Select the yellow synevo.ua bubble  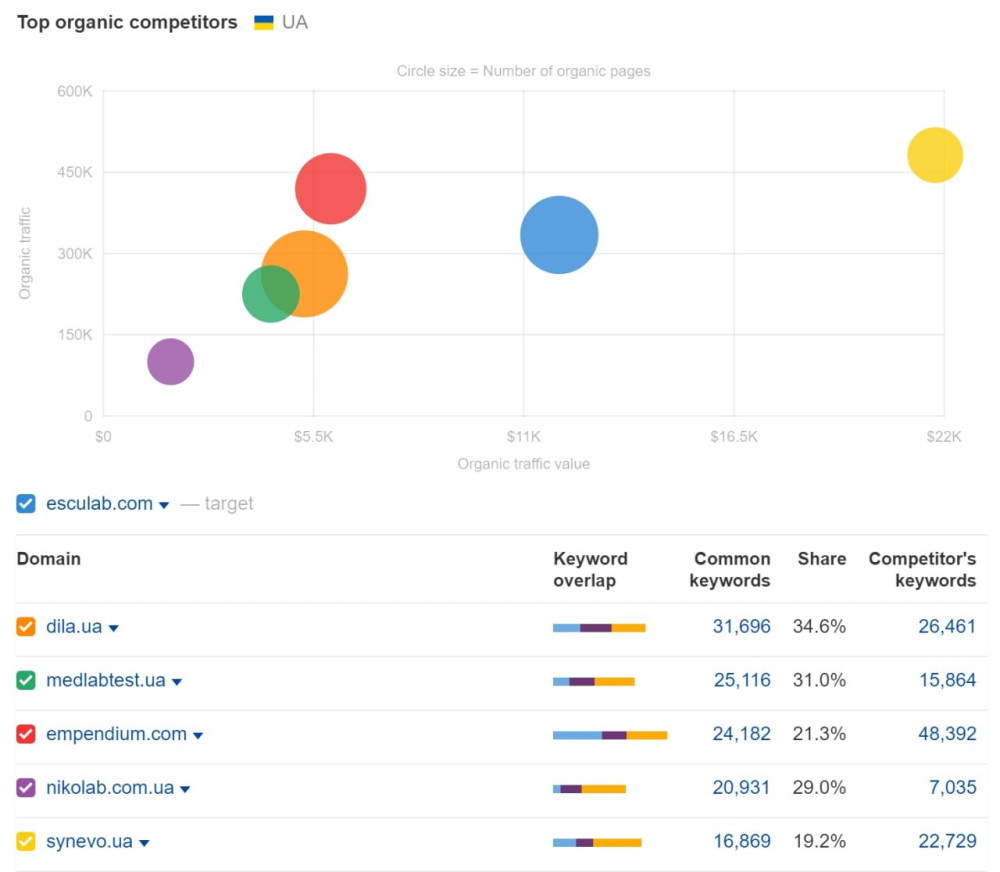[x=935, y=155]
